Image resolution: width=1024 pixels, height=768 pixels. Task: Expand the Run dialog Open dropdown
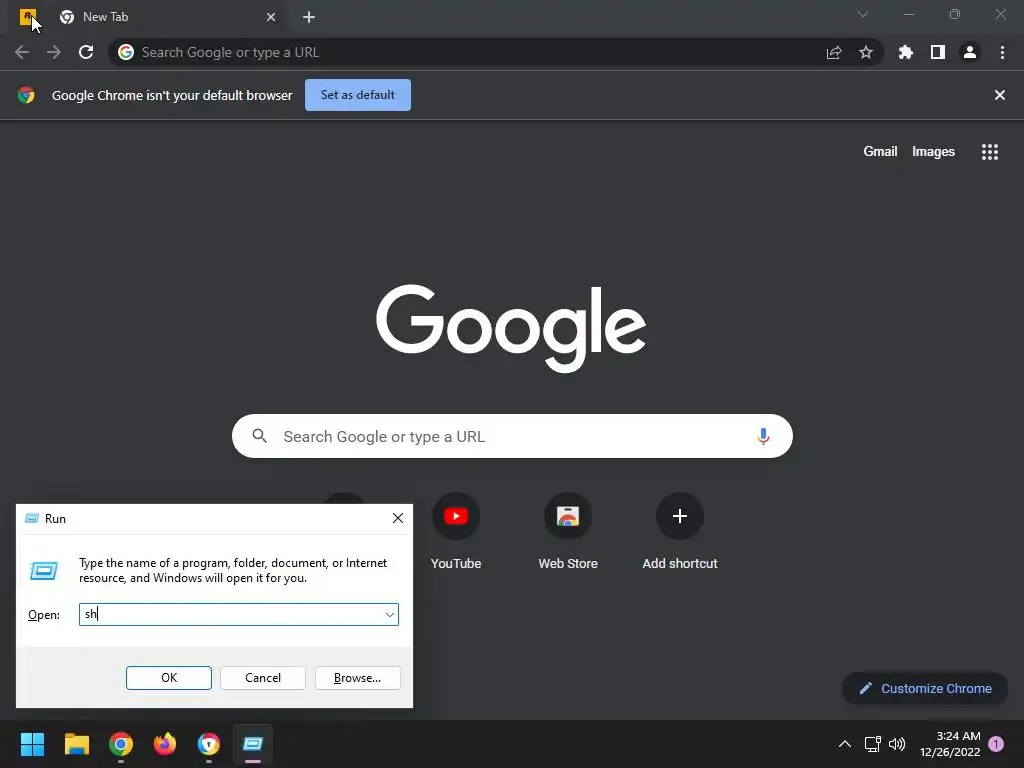point(389,615)
